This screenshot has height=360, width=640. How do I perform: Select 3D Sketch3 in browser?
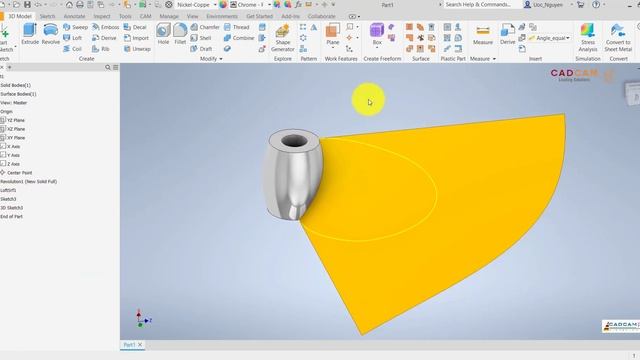point(12,208)
